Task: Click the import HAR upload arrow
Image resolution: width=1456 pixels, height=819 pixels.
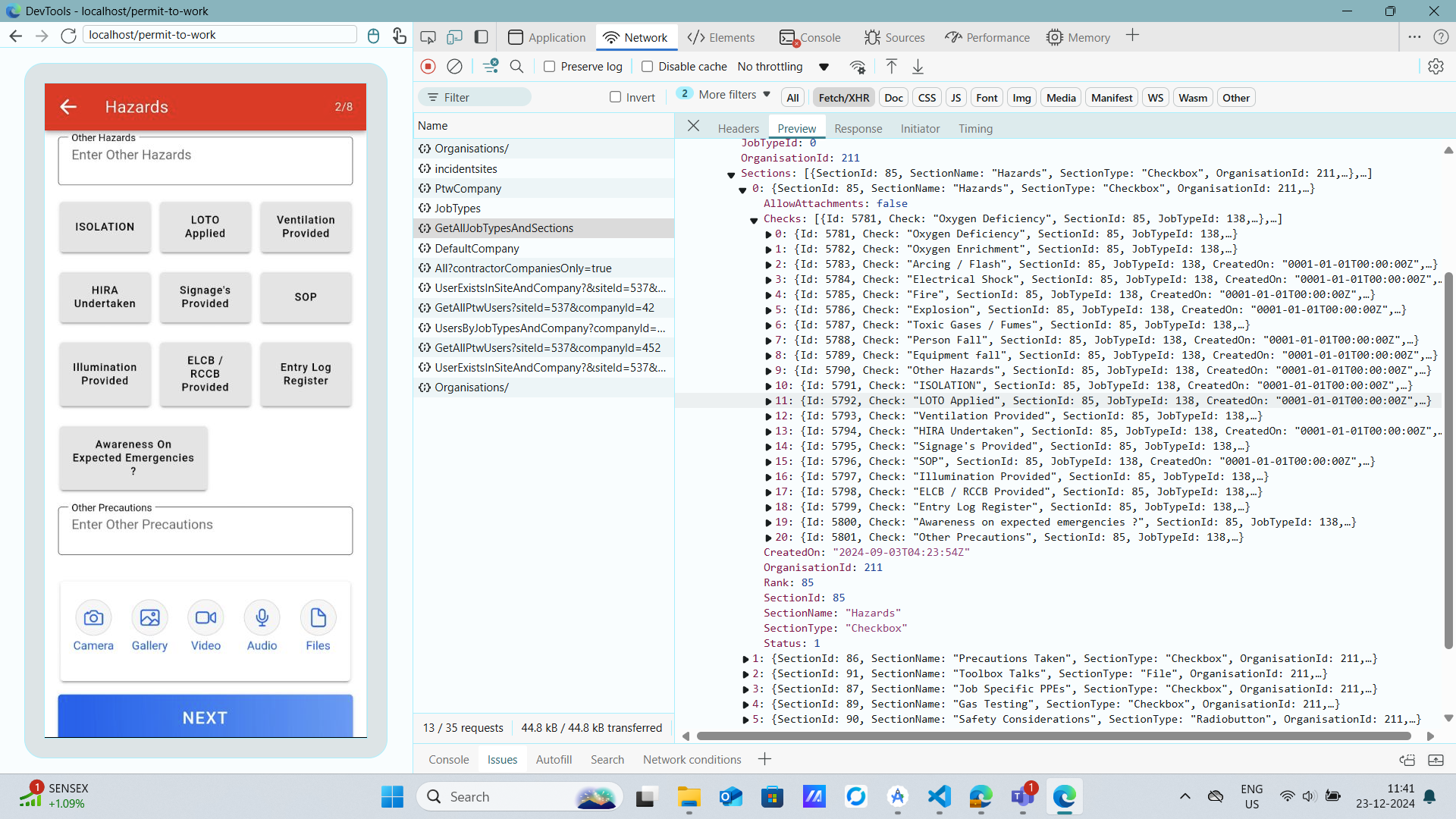Action: point(892,67)
